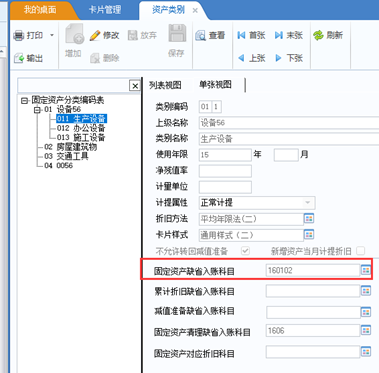Open 固定资产缺省入账科目 lookup icon
The height and width of the screenshot is (373, 379).
coord(366,270)
